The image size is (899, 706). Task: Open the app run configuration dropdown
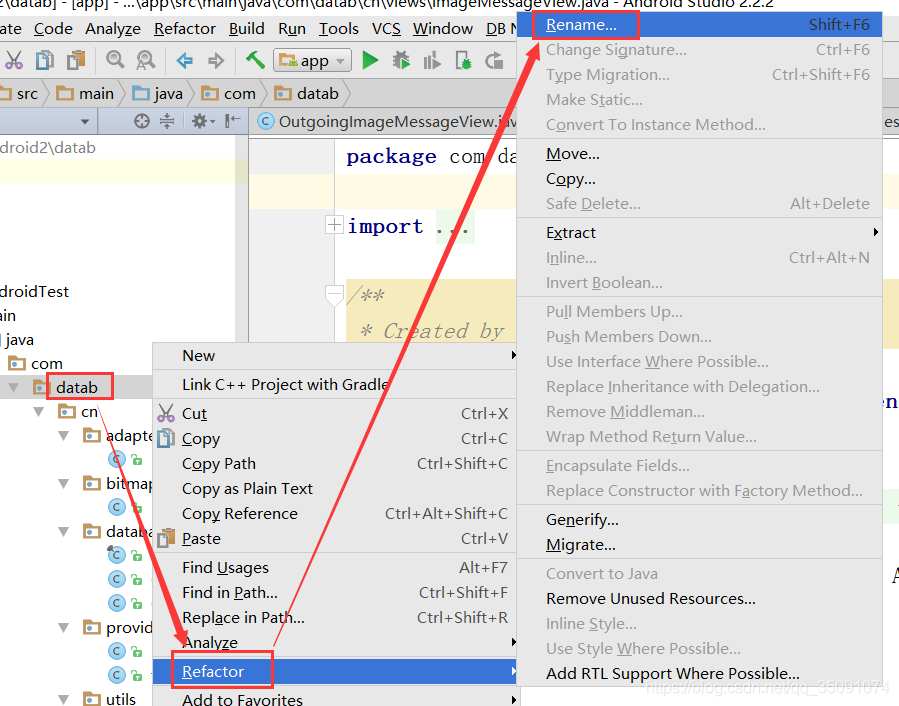312,60
